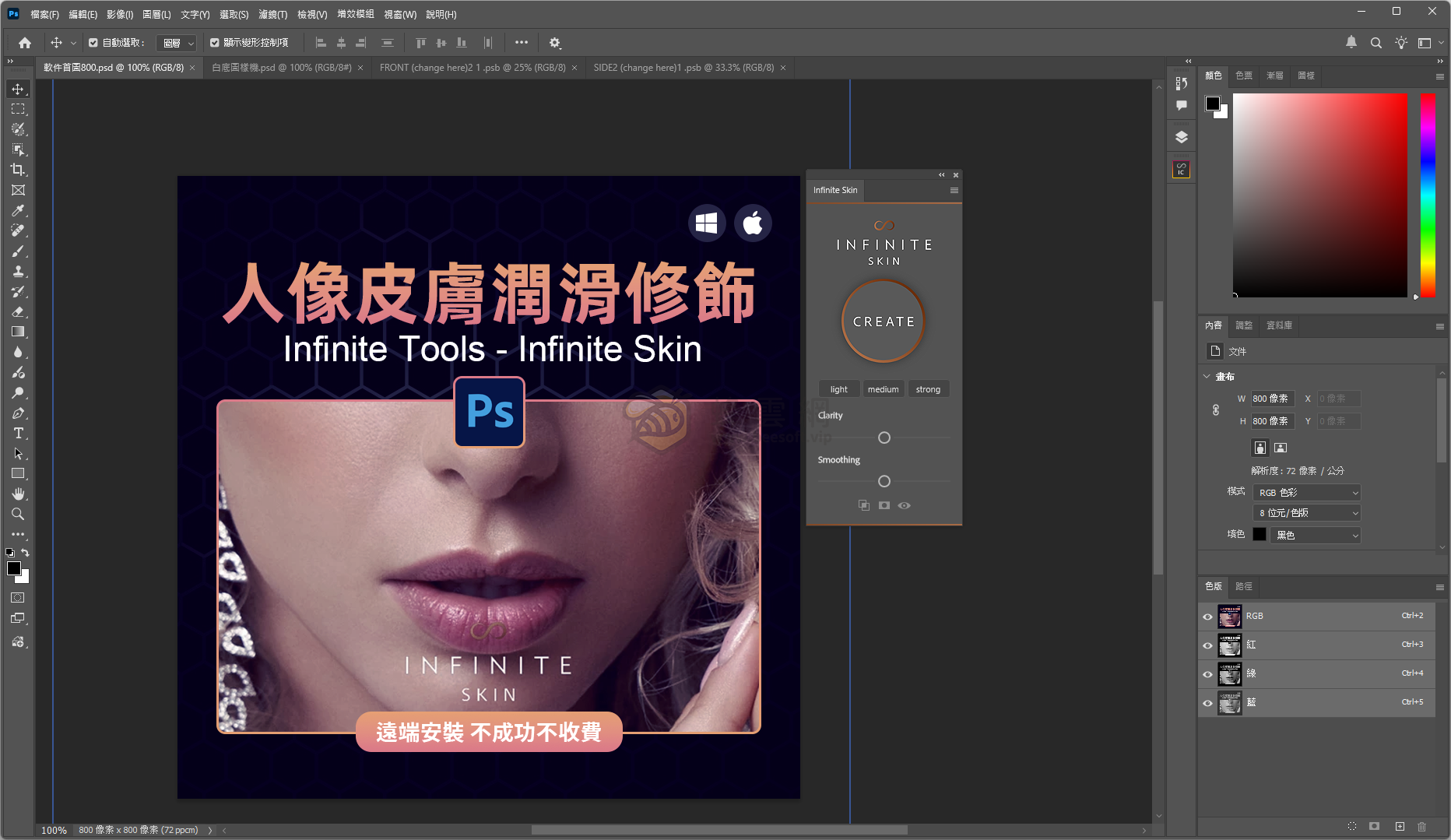Select the Zoom tool
This screenshot has height=840, width=1451.
click(18, 514)
